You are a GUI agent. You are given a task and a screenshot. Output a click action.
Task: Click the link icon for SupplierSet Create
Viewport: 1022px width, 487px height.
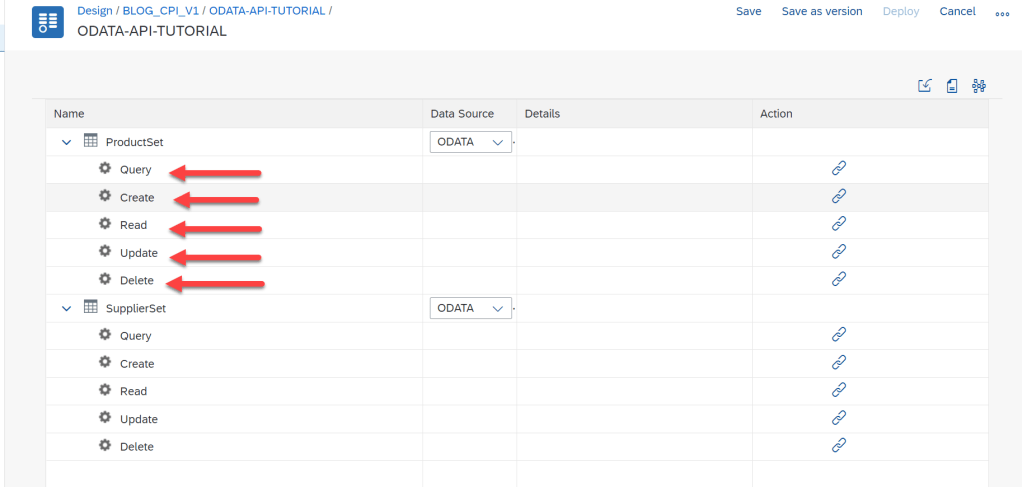(x=839, y=363)
